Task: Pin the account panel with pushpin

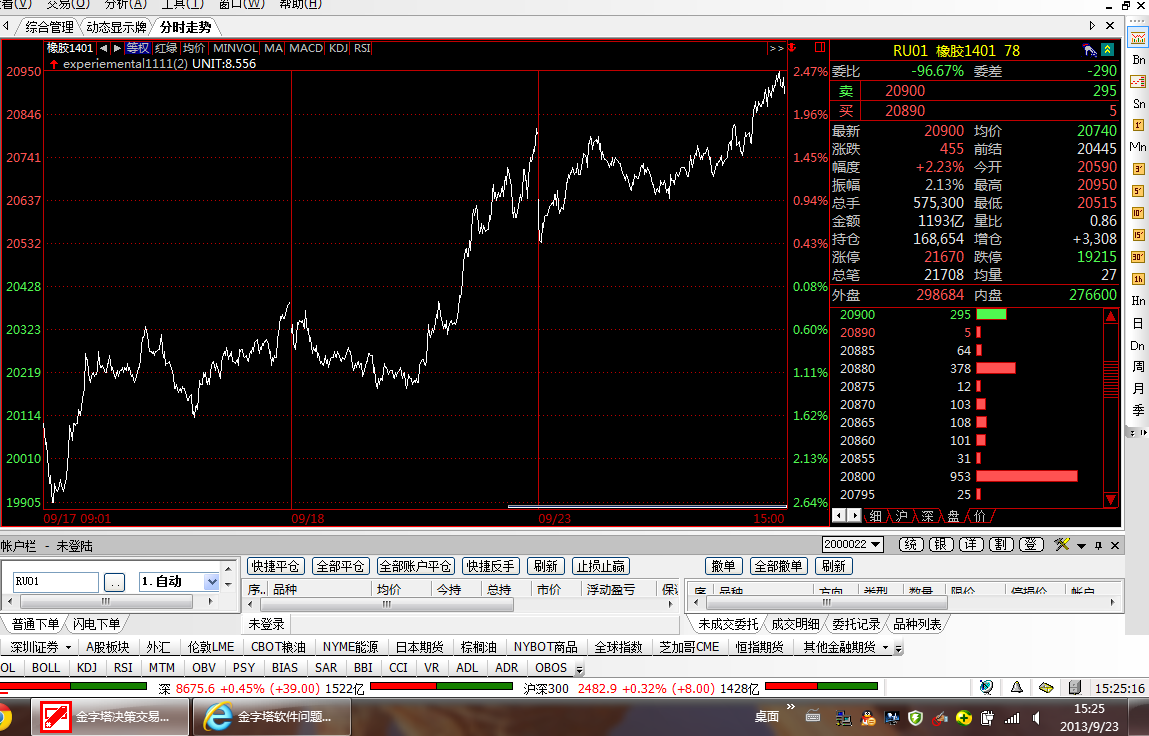Action: pos(1098,545)
